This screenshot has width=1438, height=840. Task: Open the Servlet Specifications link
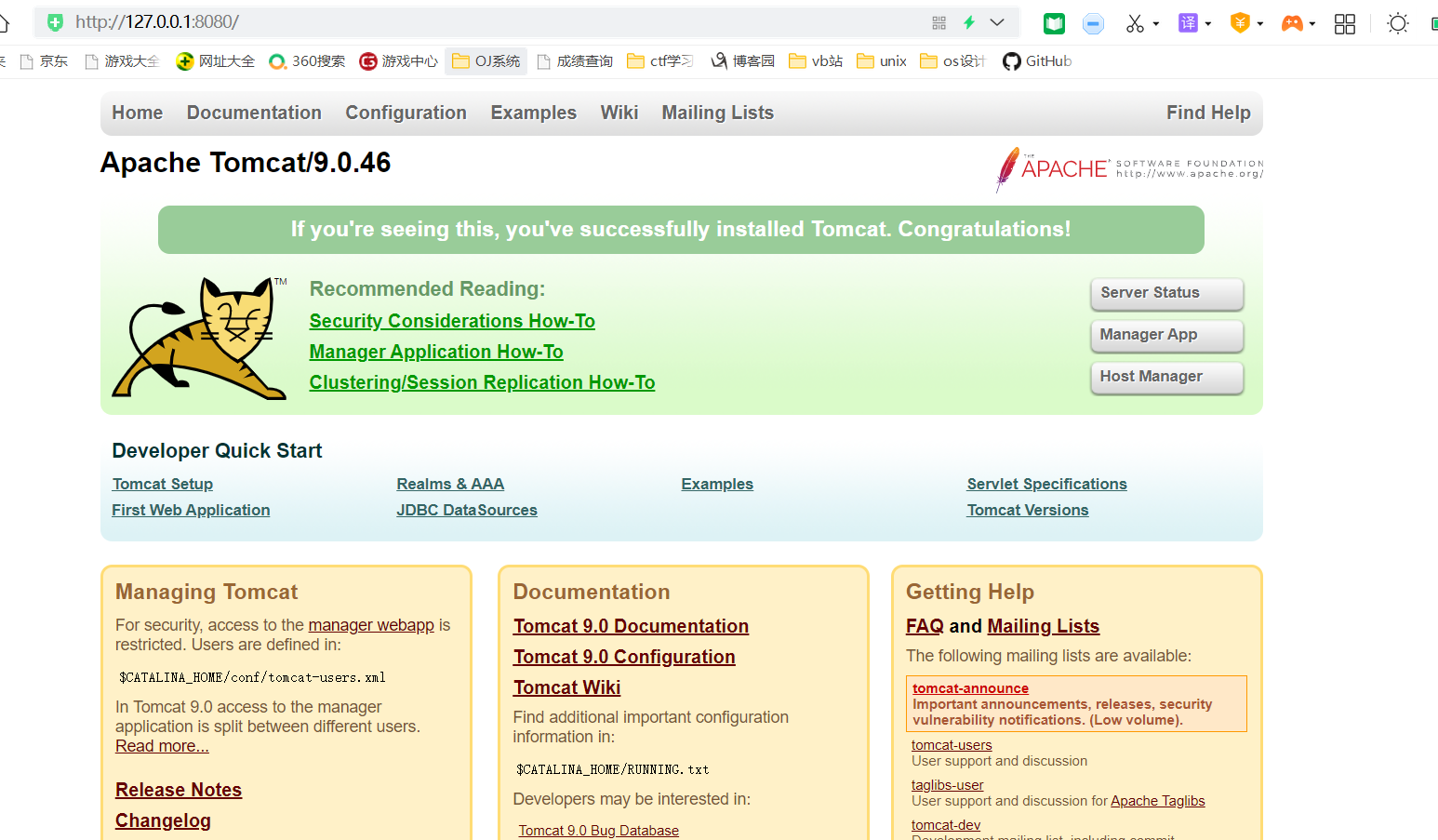pyautogui.click(x=1046, y=484)
